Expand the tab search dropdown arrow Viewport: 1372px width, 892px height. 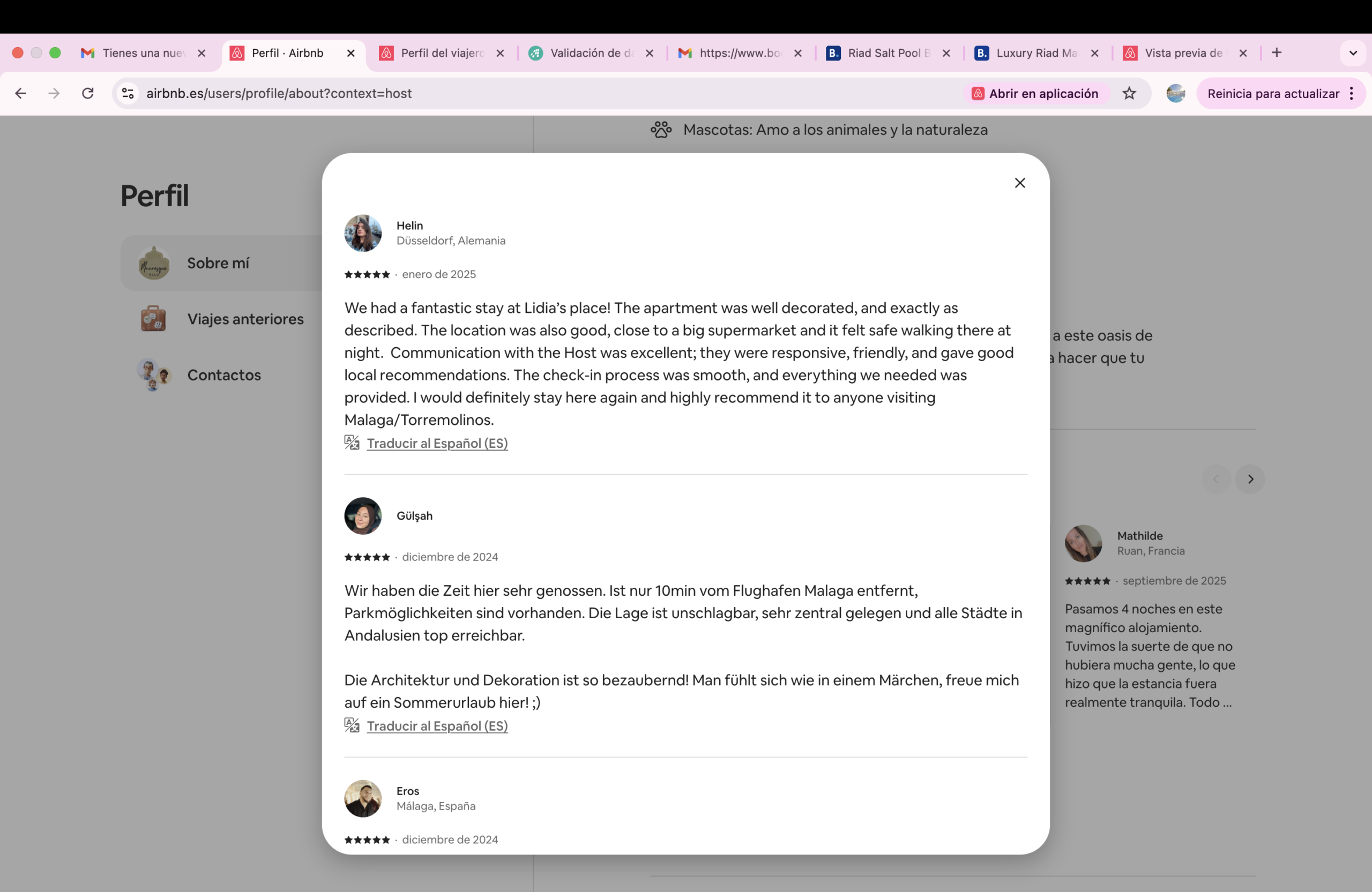click(1353, 53)
